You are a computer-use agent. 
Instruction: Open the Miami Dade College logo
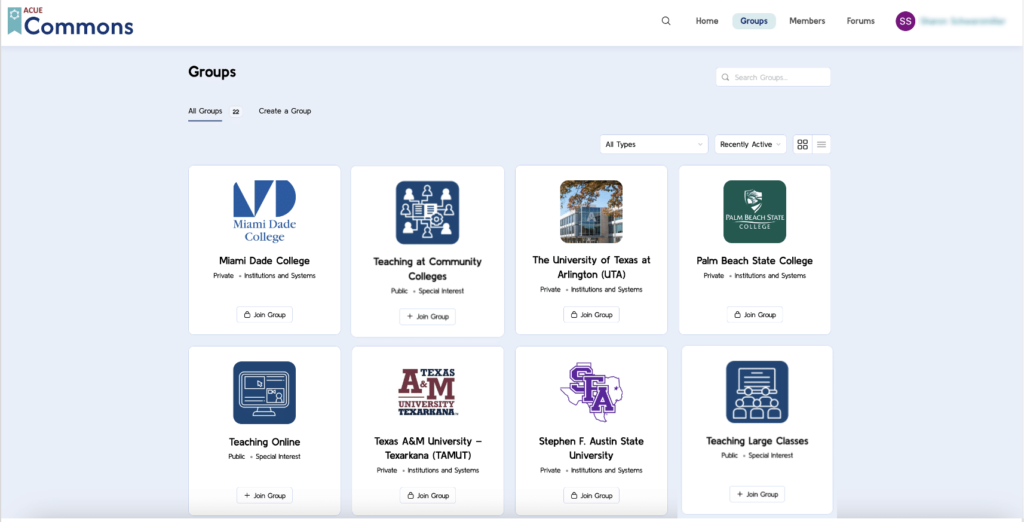point(264,211)
